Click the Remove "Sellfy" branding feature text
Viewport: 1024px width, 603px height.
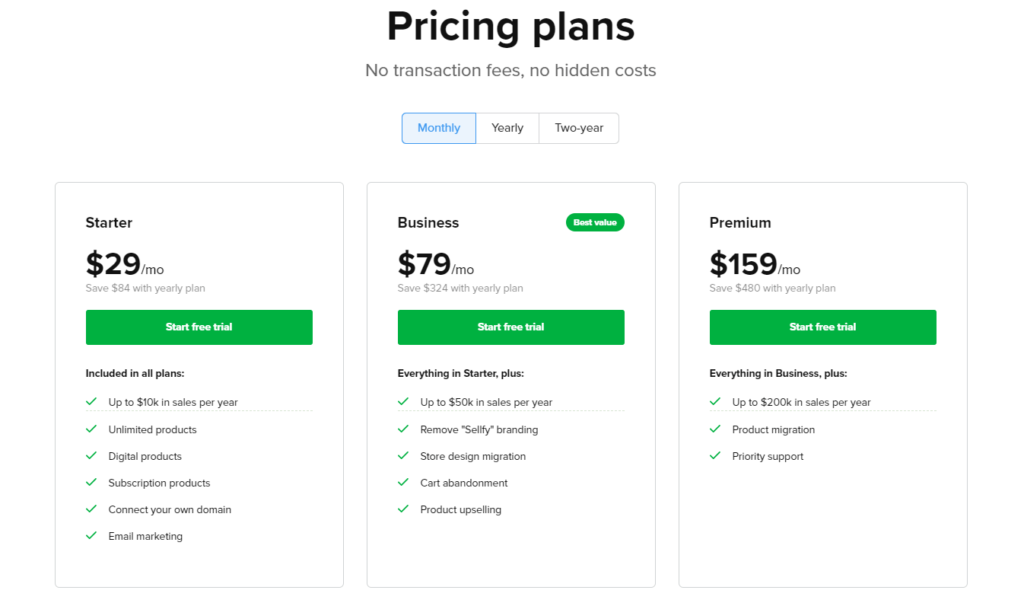(x=479, y=430)
